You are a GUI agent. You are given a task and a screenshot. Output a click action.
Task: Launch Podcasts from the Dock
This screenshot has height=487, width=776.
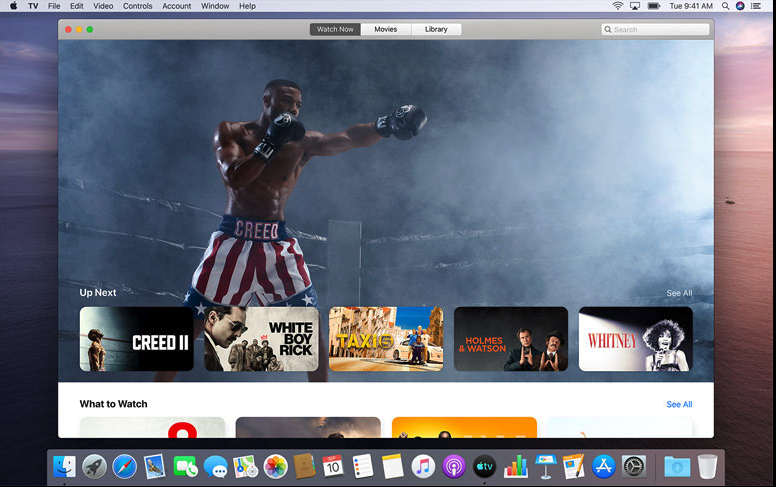[x=454, y=466]
